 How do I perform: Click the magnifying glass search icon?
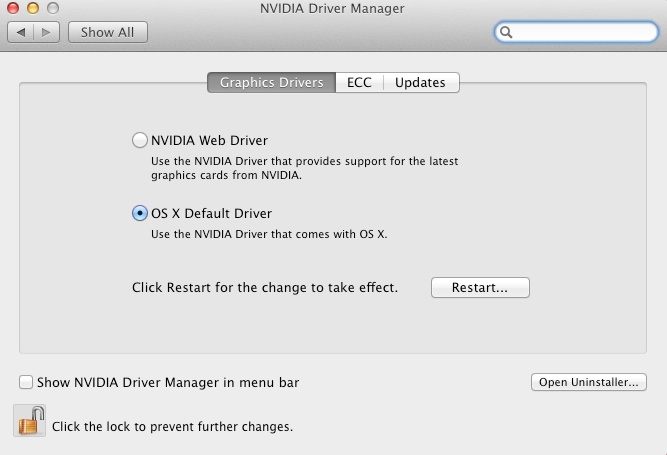point(506,32)
